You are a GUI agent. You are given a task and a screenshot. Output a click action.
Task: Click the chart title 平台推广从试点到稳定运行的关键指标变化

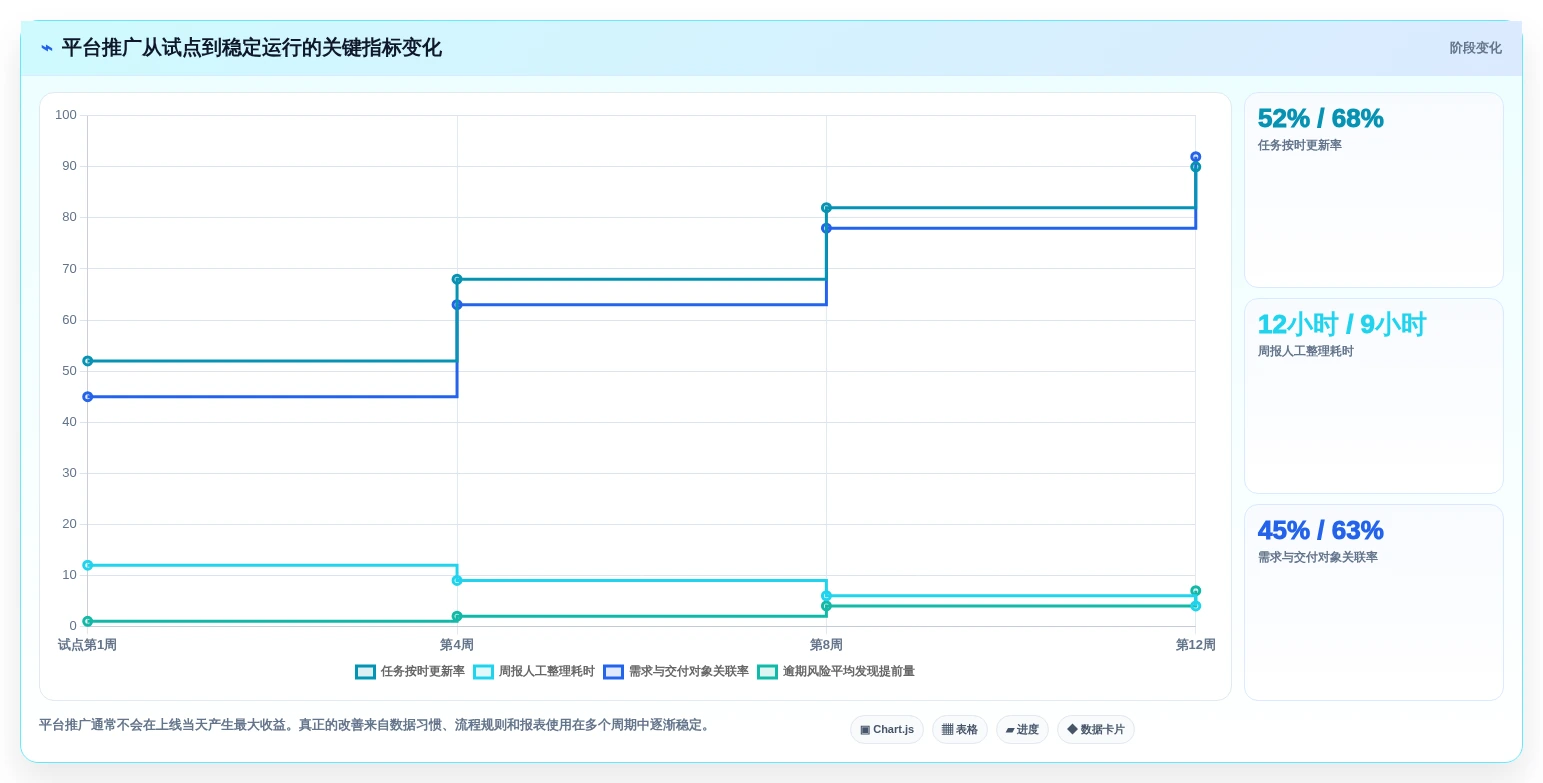pyautogui.click(x=251, y=48)
